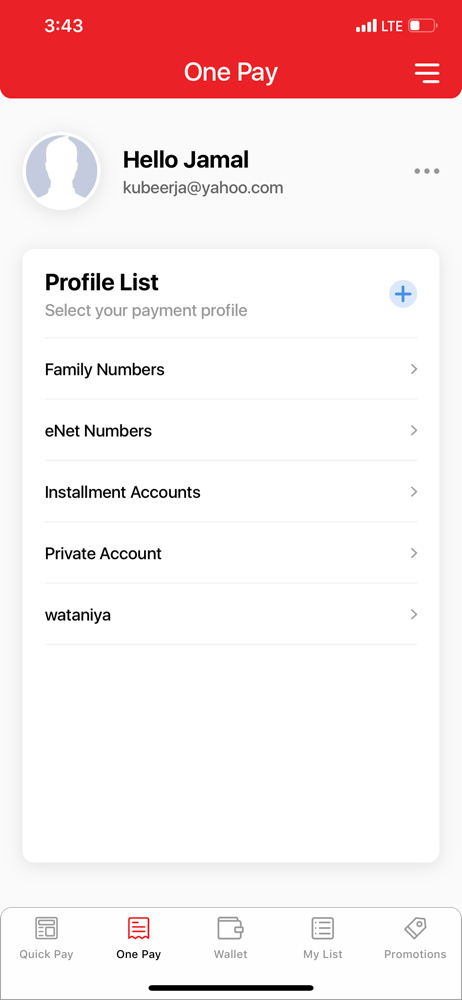
Task: Expand the Family Numbers chevron
Action: pyautogui.click(x=414, y=369)
